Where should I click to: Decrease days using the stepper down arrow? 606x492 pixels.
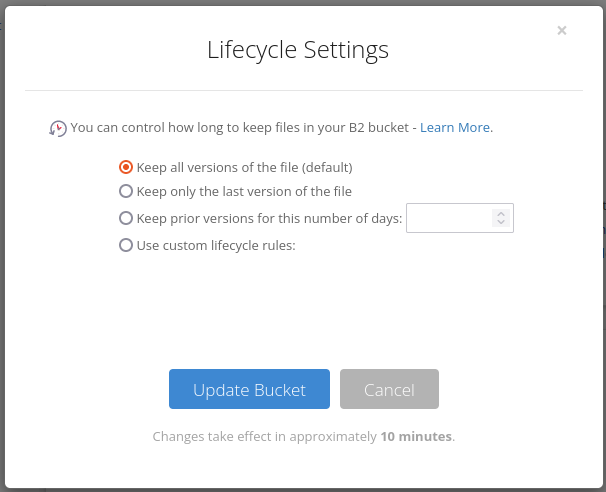[501, 222]
